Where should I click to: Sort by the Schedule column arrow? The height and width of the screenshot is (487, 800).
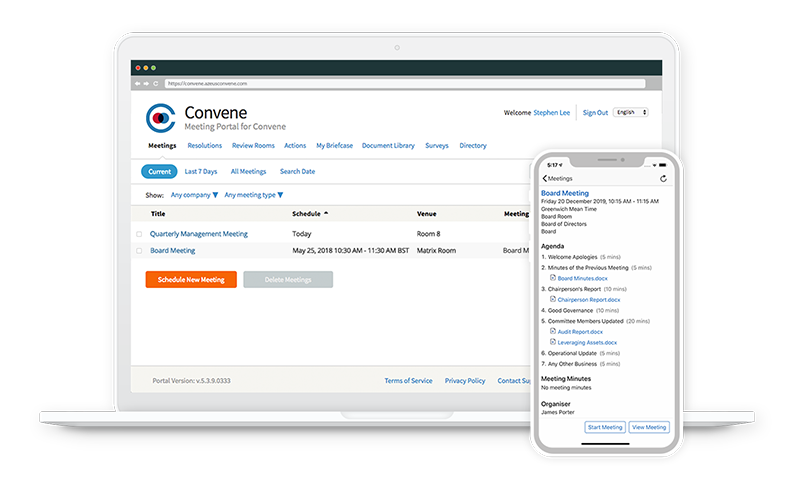(x=326, y=213)
